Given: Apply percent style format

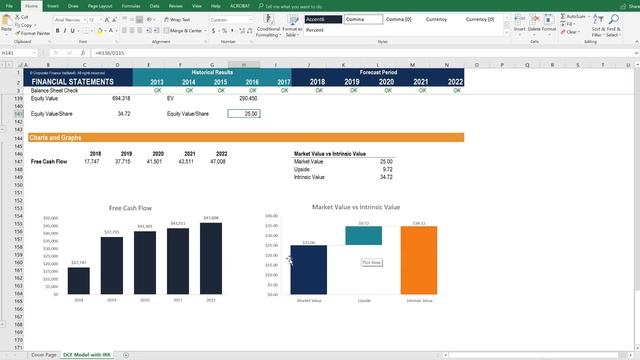Looking at the screenshot, I should [224, 31].
